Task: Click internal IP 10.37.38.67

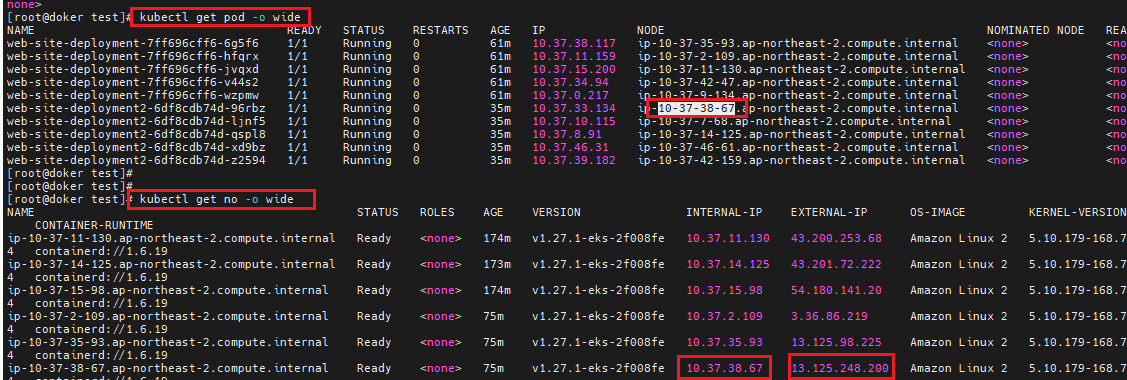Action: (724, 369)
